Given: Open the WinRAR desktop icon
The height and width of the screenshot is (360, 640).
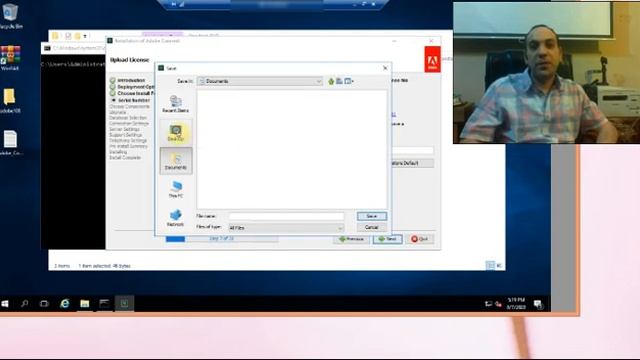Looking at the screenshot, I should coord(10,58).
